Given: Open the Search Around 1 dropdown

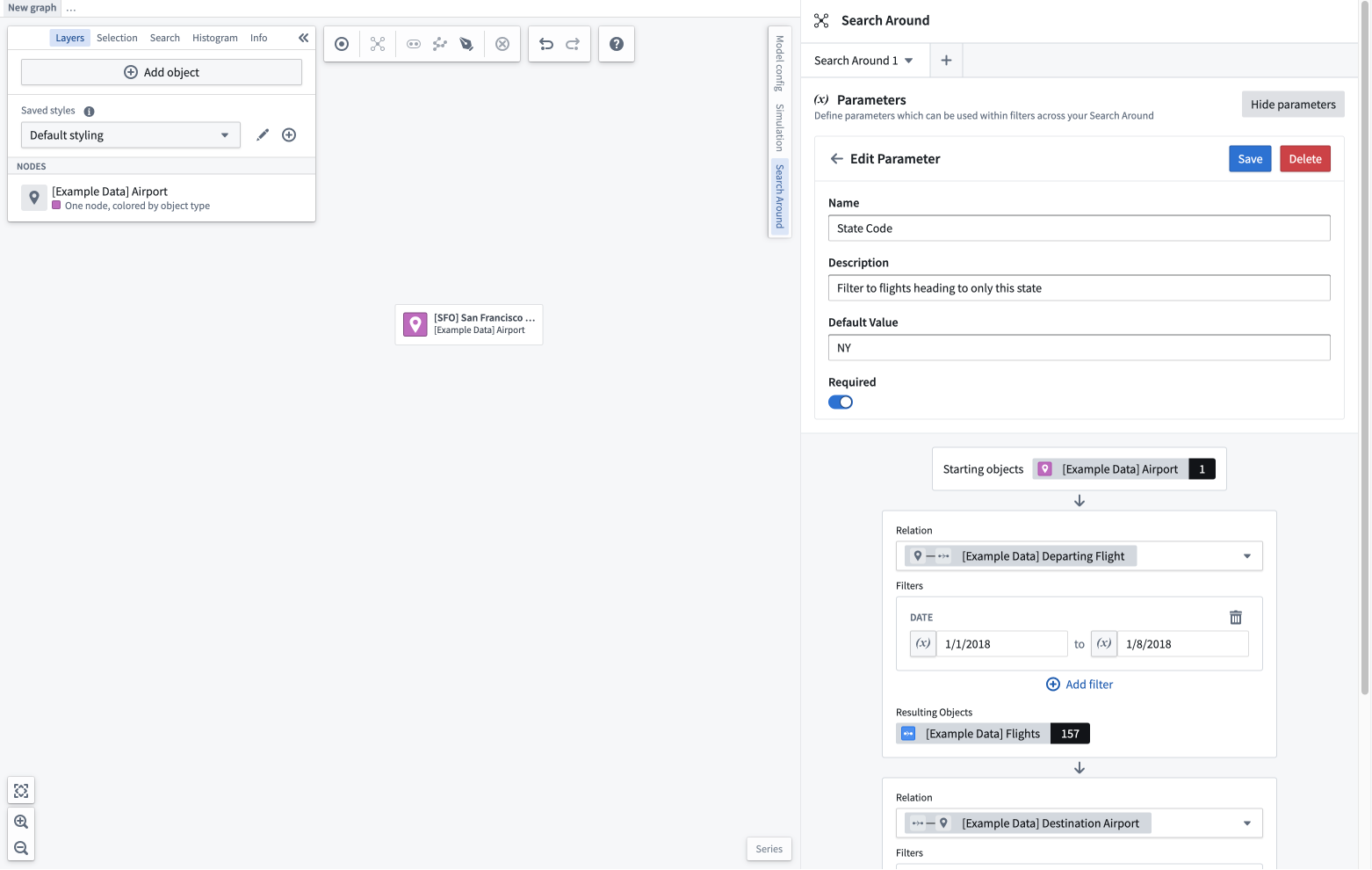Looking at the screenshot, I should point(863,61).
